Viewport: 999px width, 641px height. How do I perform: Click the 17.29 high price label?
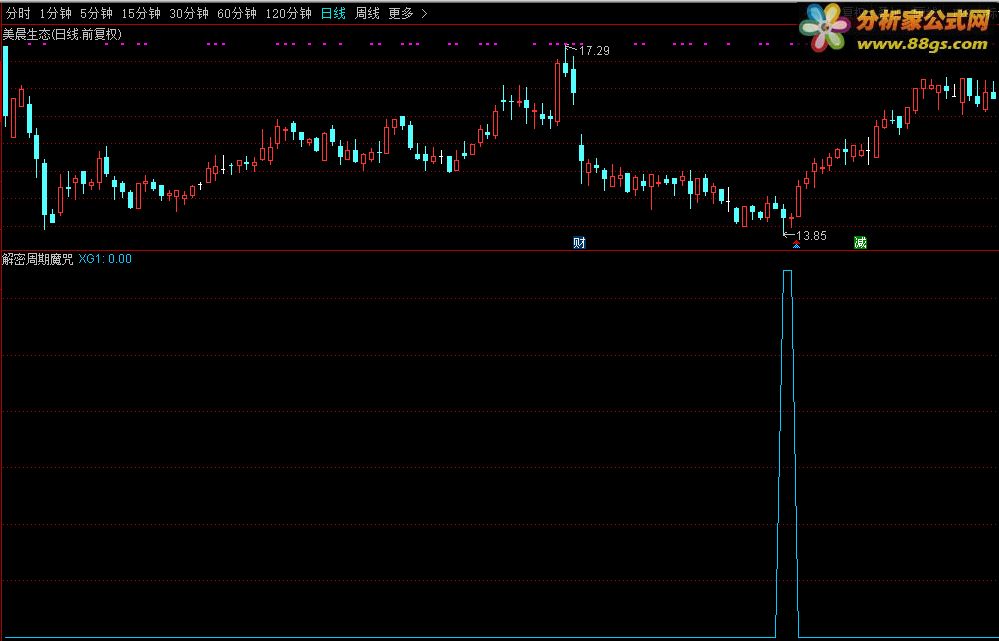coord(594,51)
